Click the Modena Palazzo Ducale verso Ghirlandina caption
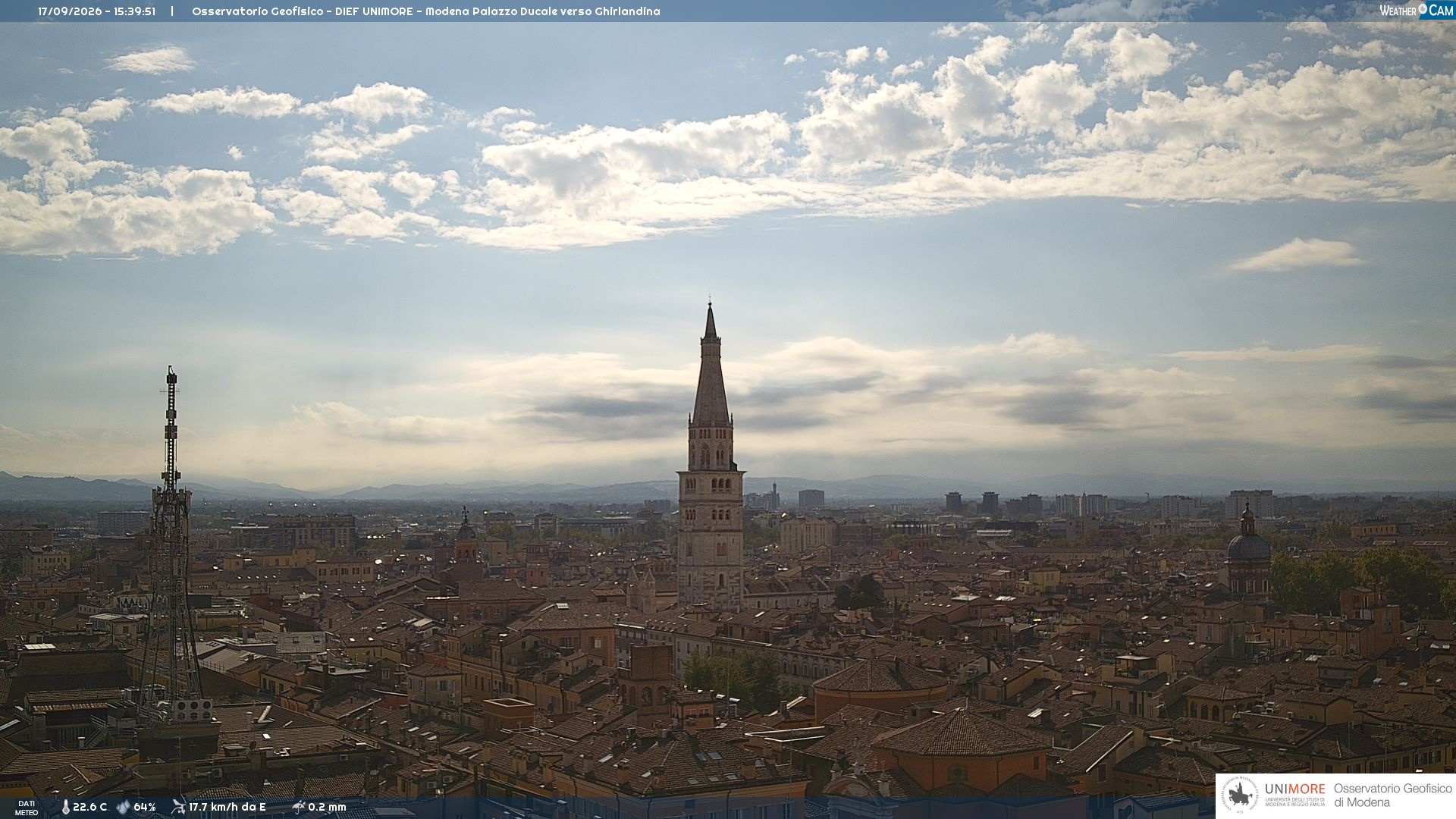 (543, 11)
